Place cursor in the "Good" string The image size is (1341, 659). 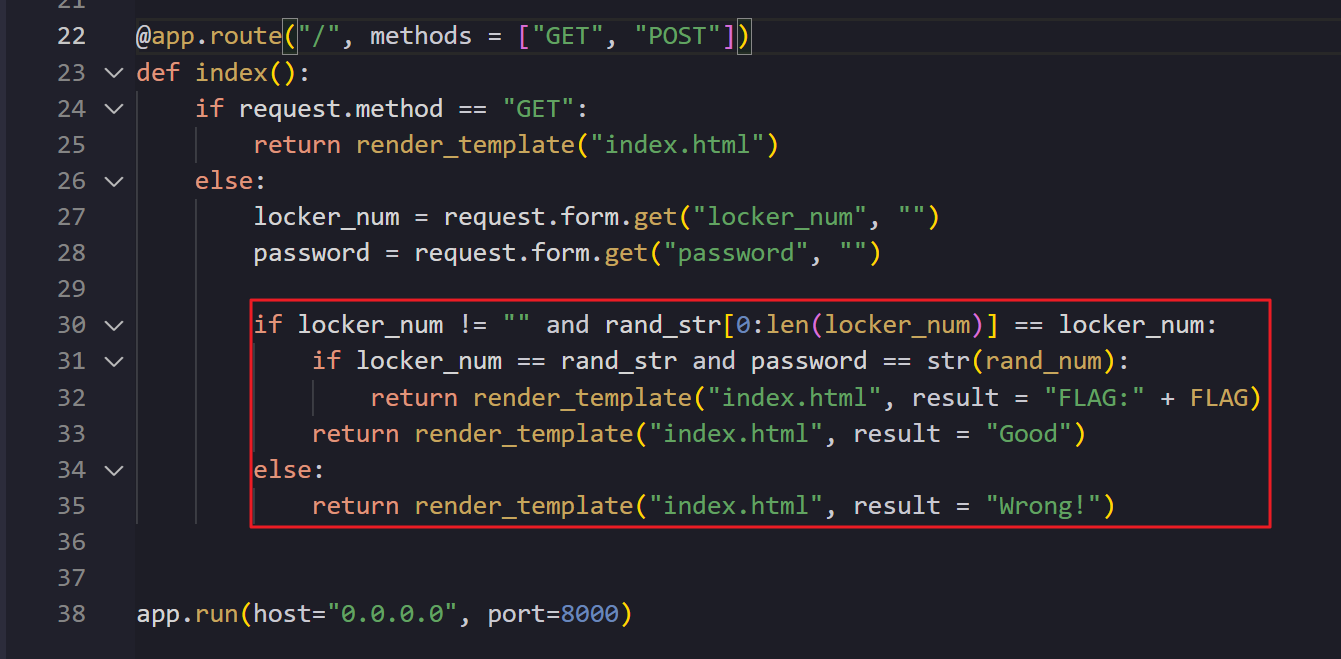1027,434
